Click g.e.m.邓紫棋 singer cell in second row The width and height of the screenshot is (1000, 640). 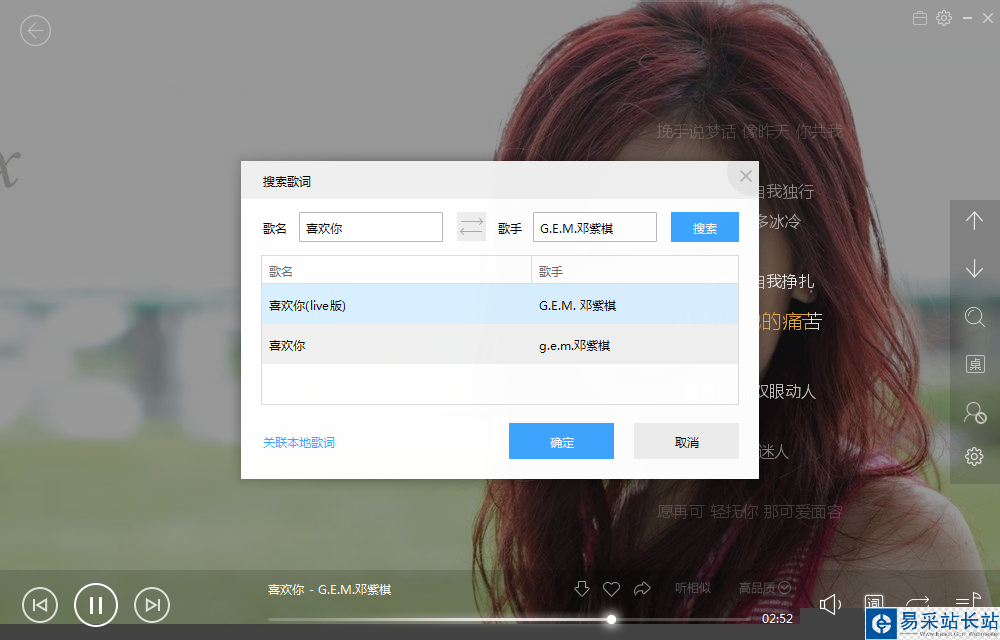click(575, 345)
